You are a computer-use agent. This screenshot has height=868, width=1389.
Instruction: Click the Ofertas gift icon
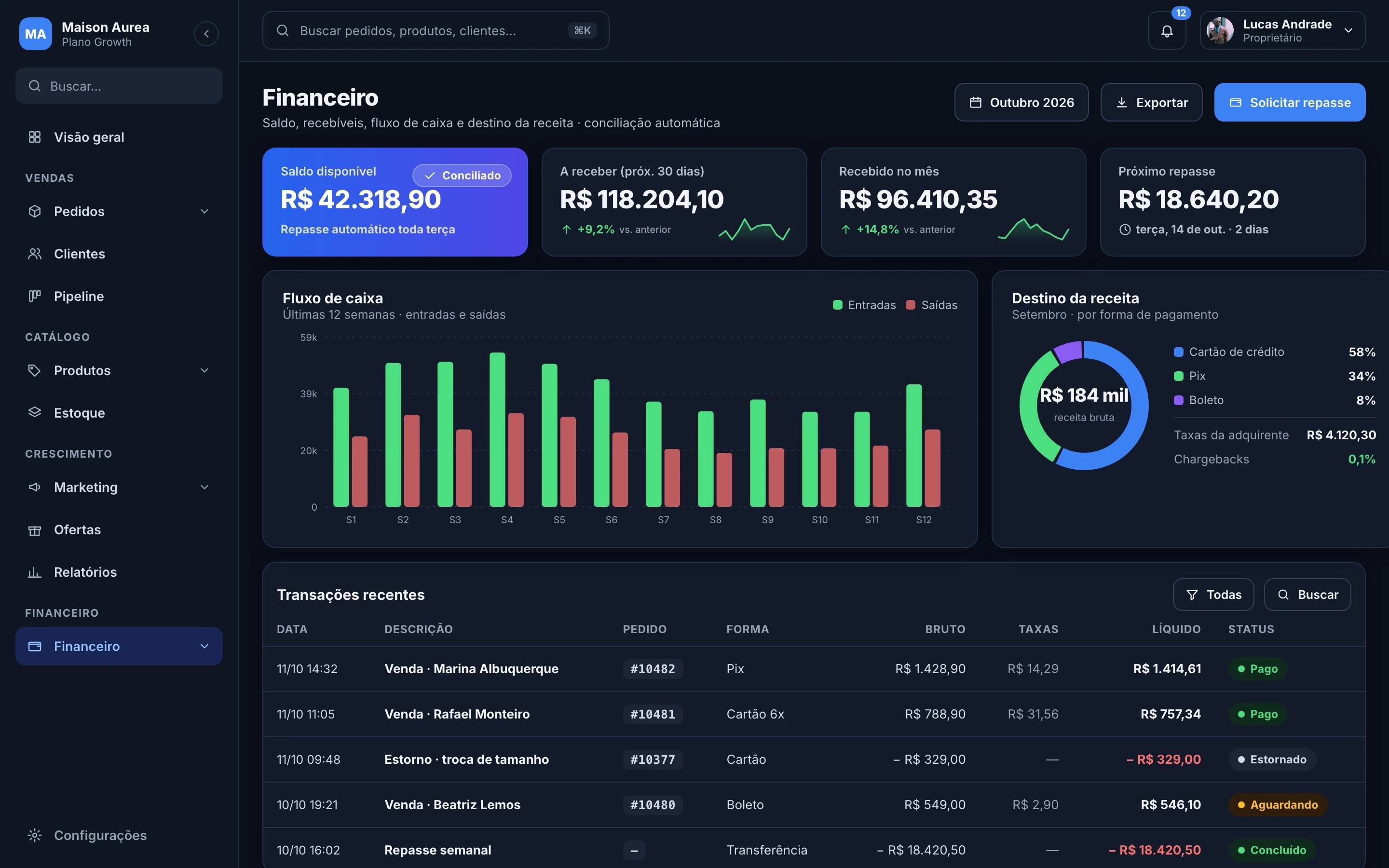point(34,530)
